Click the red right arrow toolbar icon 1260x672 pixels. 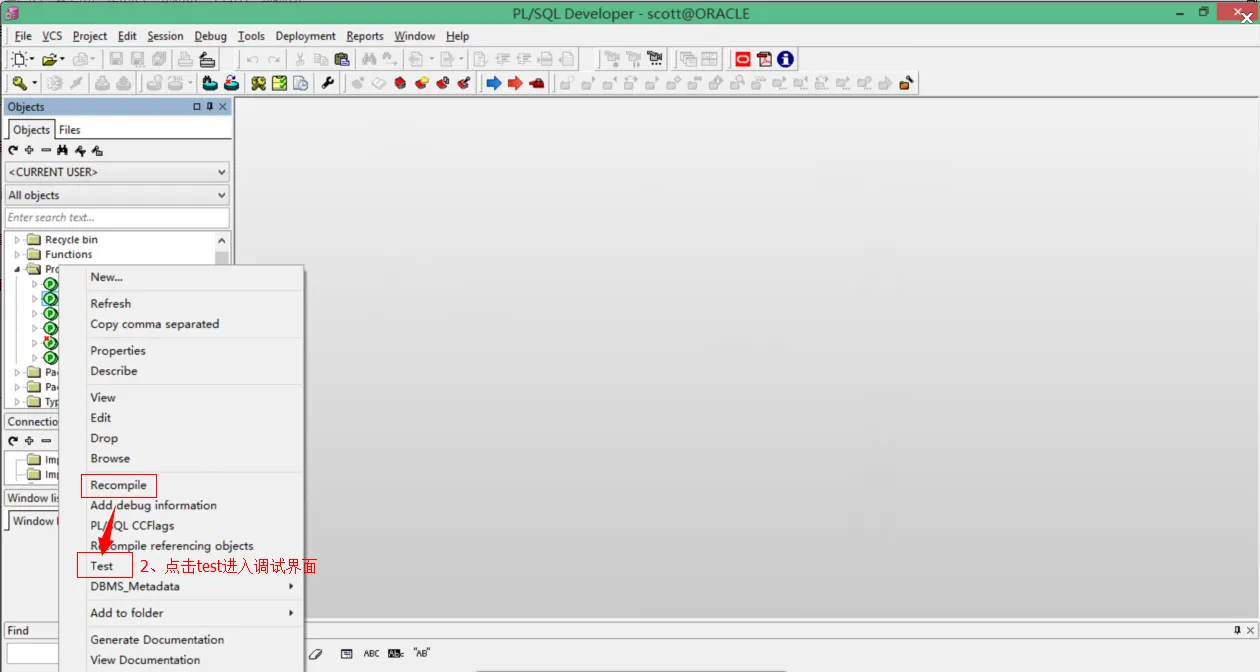point(515,83)
